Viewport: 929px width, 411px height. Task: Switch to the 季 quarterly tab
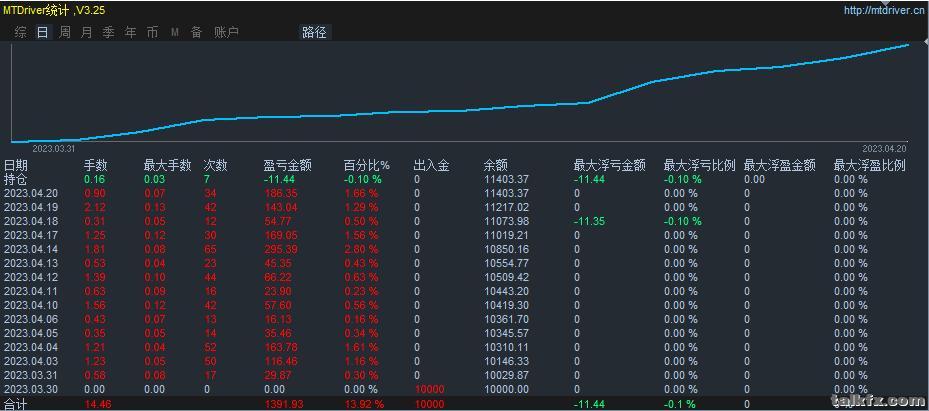pos(108,33)
